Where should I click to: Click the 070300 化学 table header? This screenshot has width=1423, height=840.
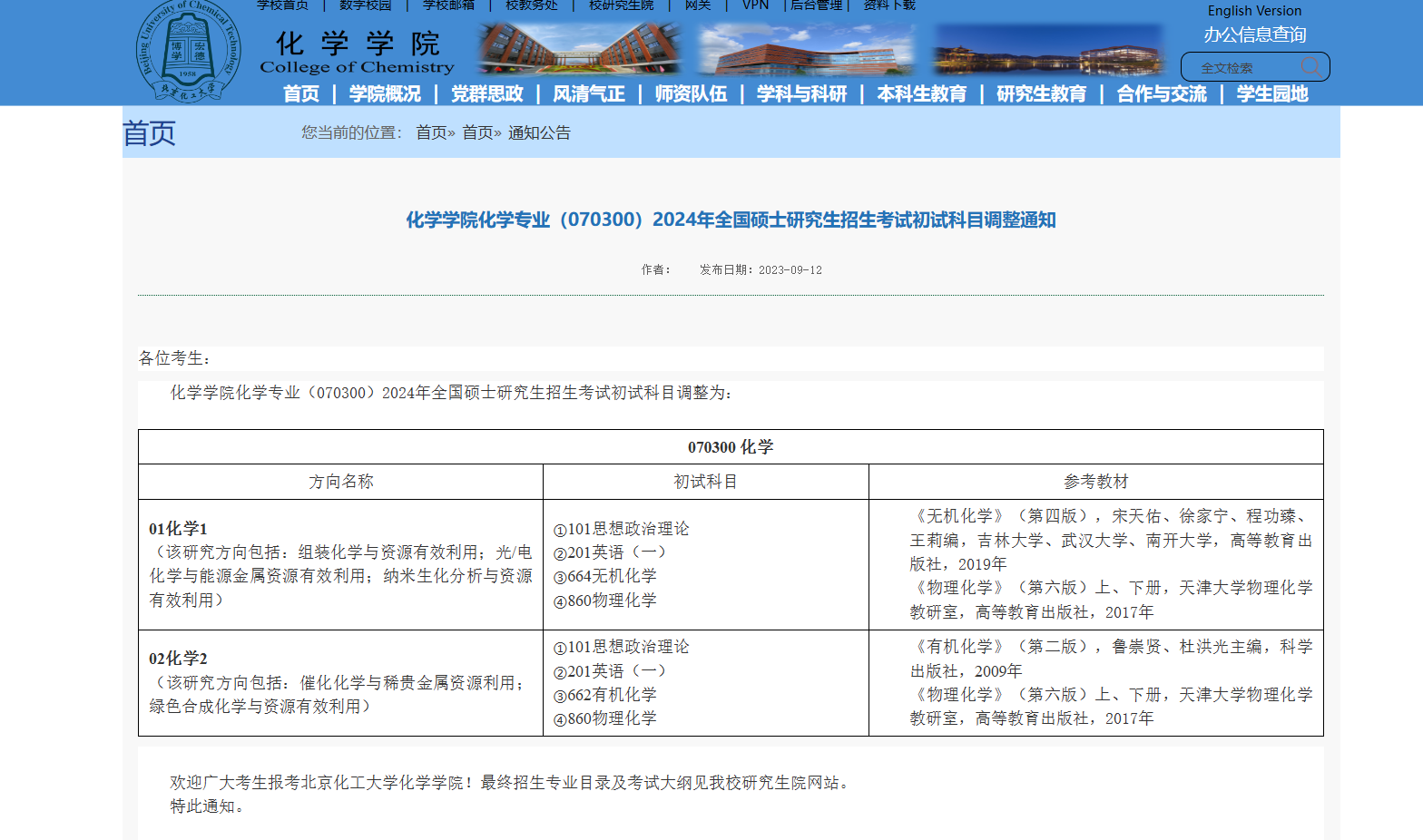(x=731, y=447)
